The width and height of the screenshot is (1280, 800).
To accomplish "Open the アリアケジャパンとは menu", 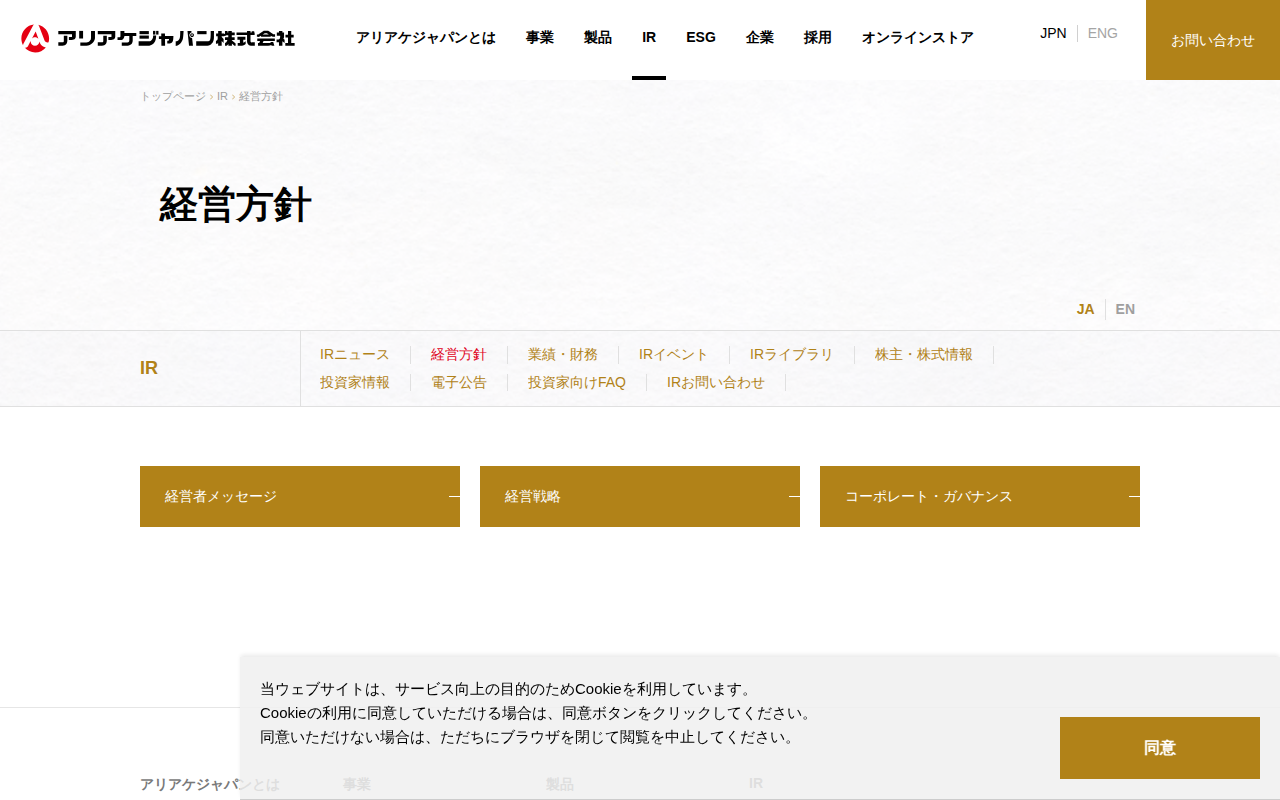I will pos(426,37).
